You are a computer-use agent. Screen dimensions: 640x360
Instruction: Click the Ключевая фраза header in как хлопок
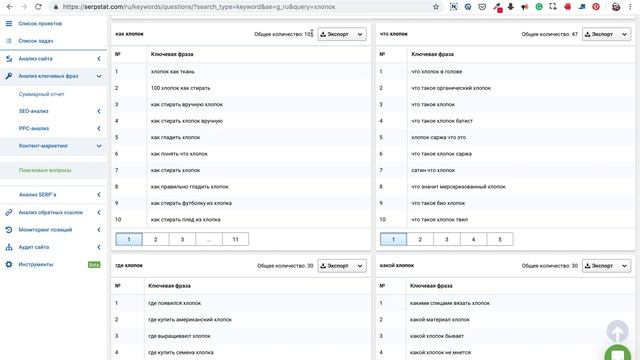[172, 54]
